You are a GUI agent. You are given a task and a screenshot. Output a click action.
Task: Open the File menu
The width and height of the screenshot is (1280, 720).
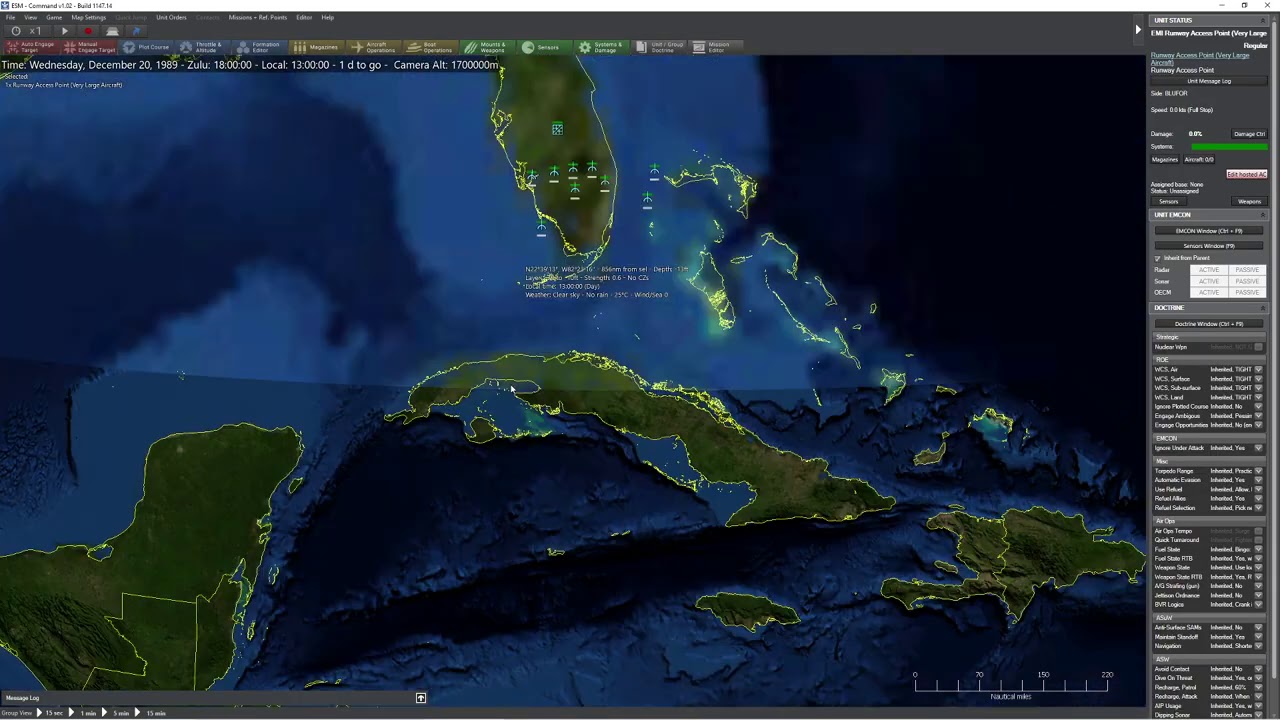click(10, 17)
